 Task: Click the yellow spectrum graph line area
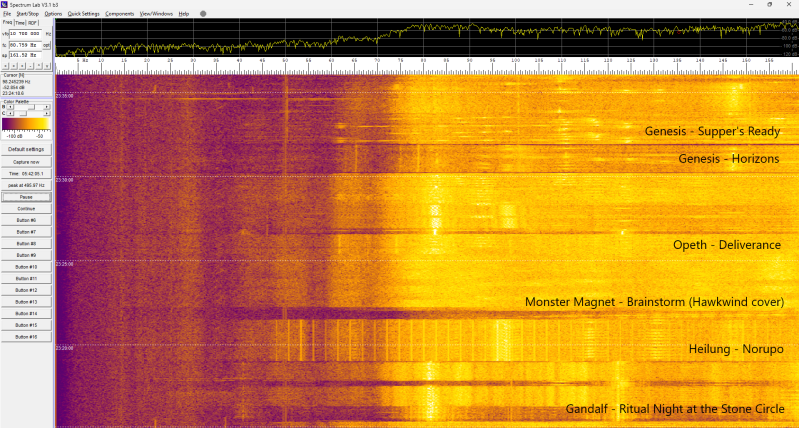(427, 38)
